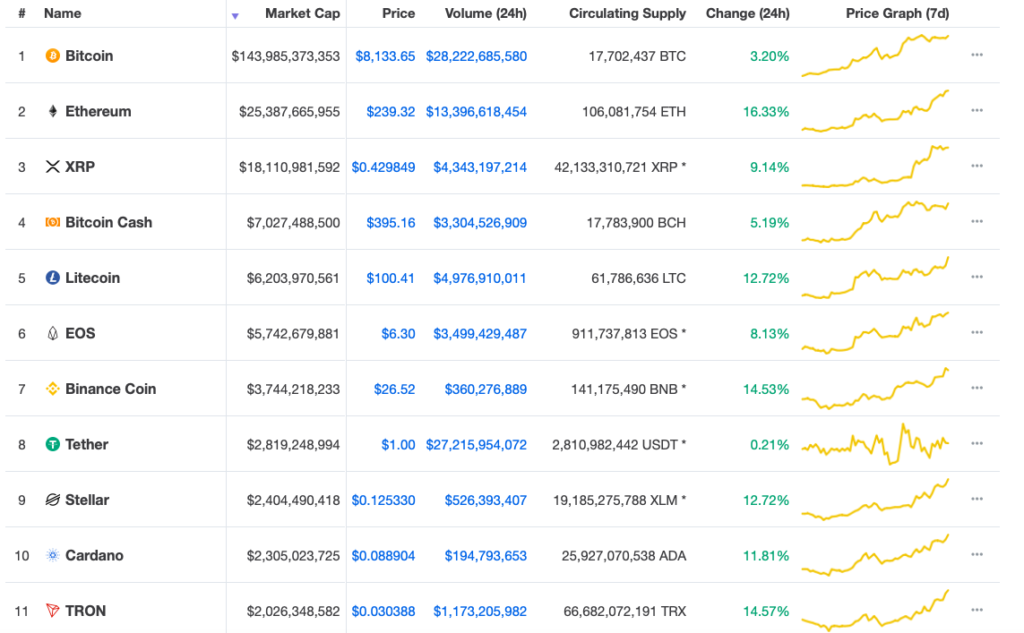Click the Litecoin logo icon
The image size is (1024, 633).
coord(52,278)
